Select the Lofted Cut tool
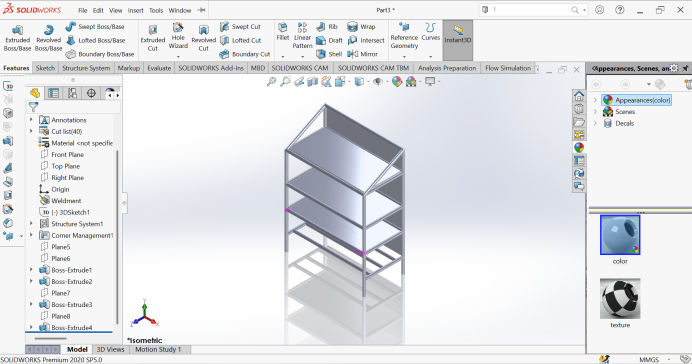The height and width of the screenshot is (364, 692). point(241,40)
